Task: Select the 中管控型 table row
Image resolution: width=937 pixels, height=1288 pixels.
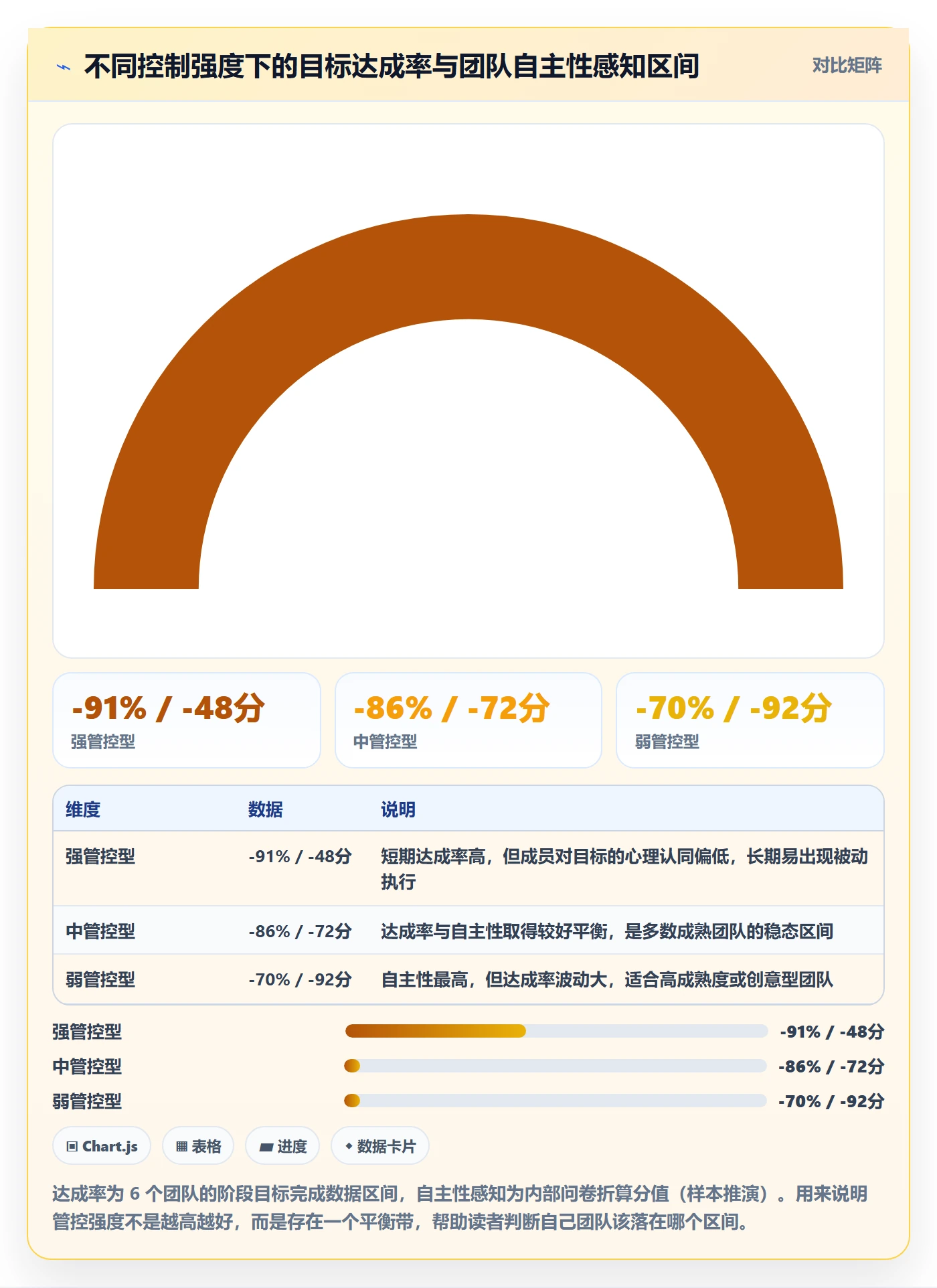Action: (468, 931)
